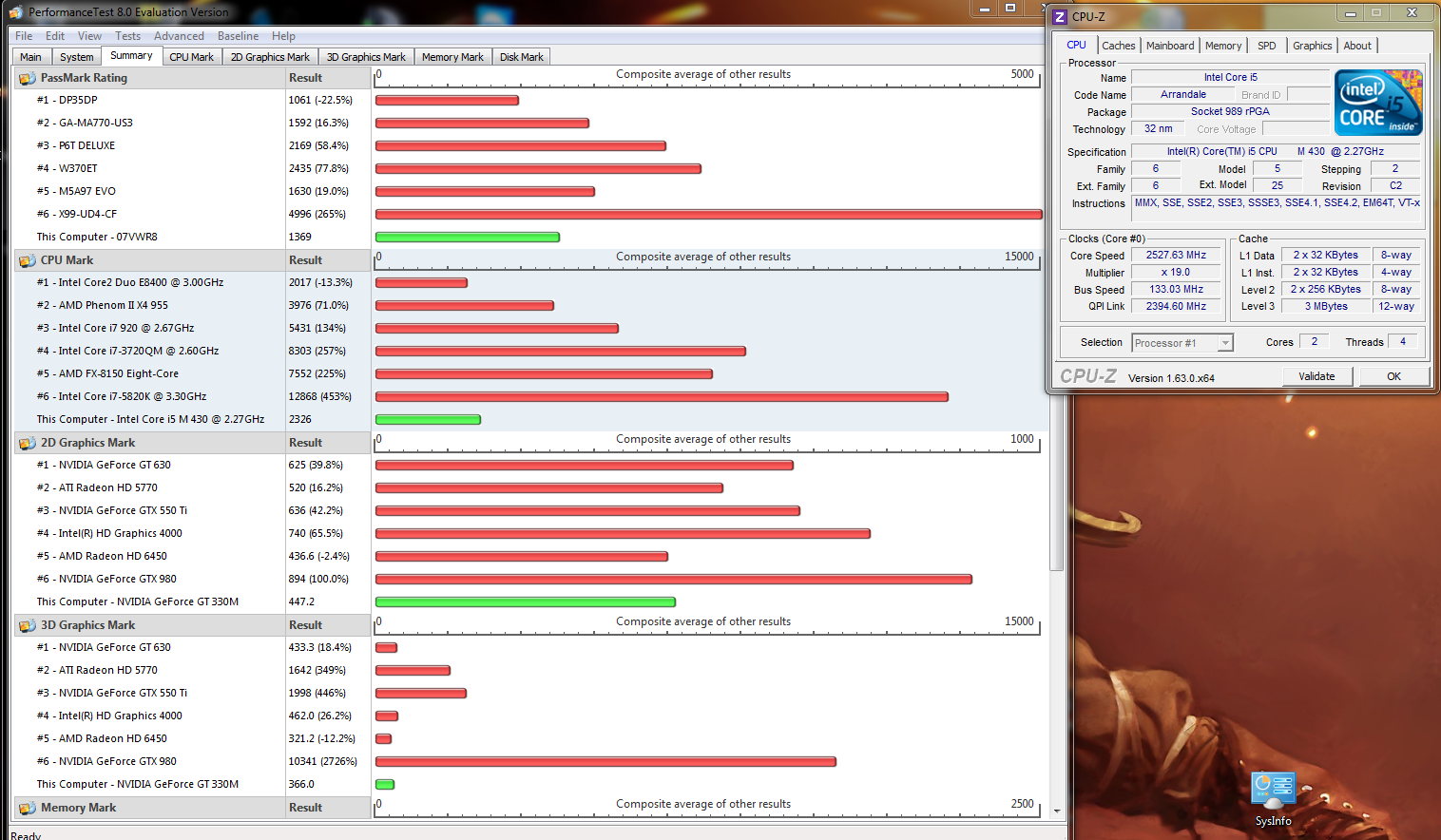Click the Code Name field showing Arrandale
Screen dimensions: 1441x840
tap(1182, 94)
